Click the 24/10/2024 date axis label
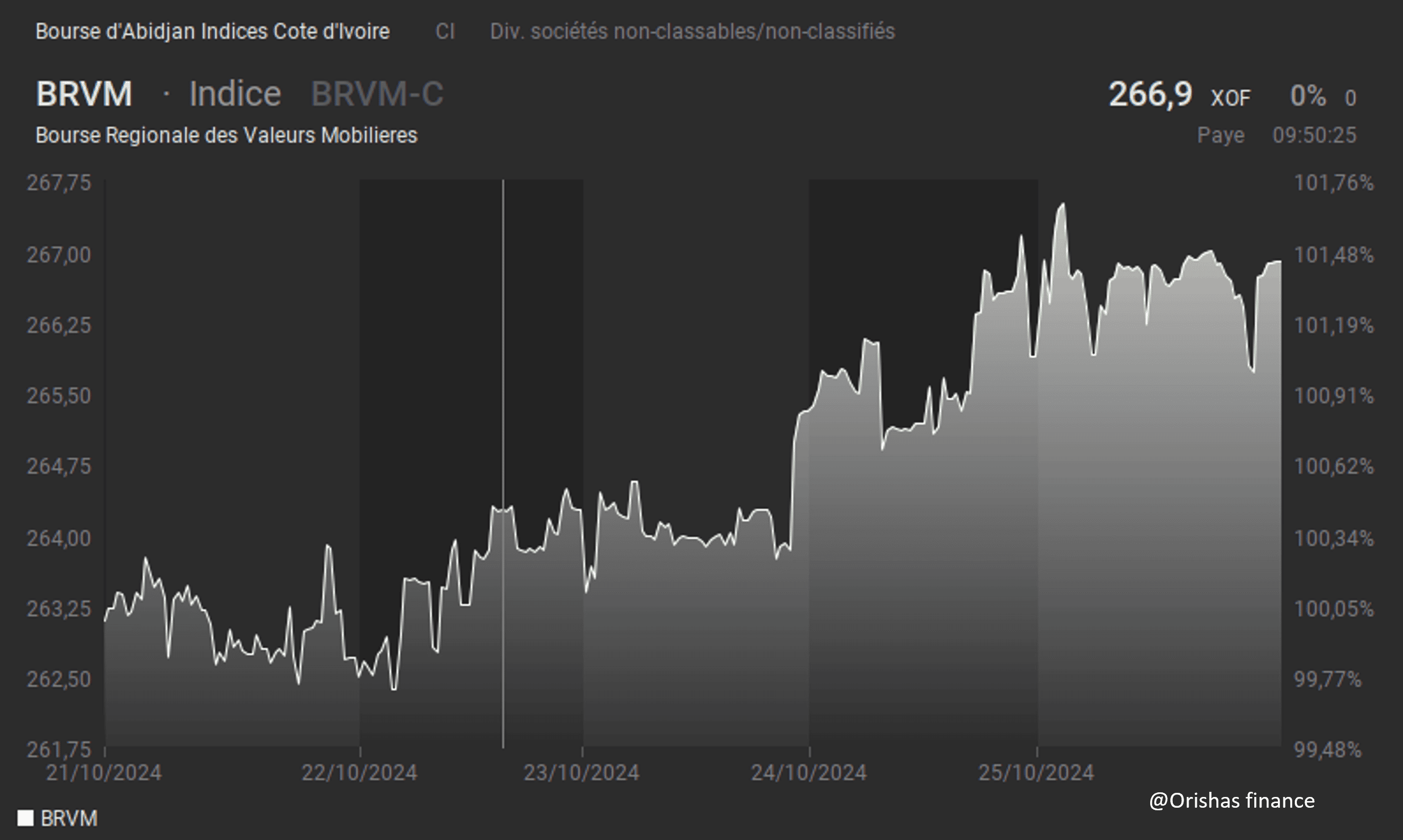Screen dimensions: 1403x840 809,773
